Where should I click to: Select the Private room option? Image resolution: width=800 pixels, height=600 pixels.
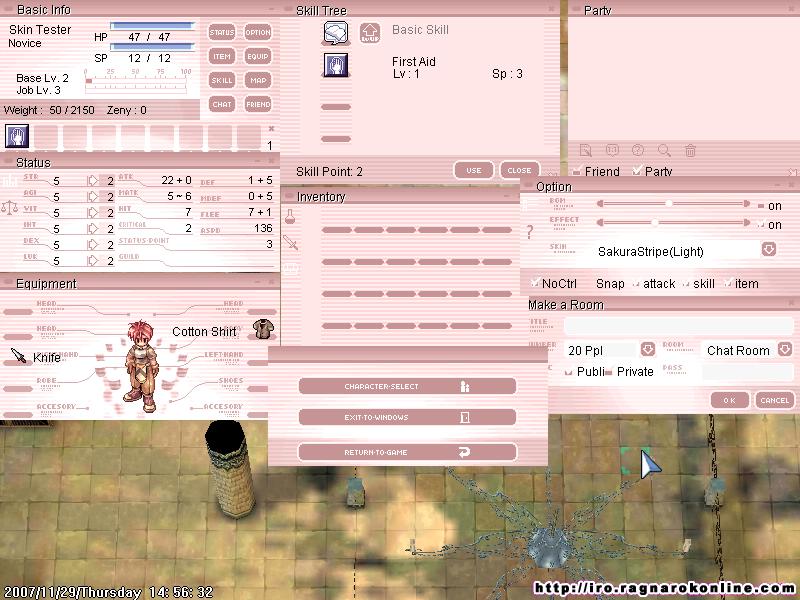[609, 372]
